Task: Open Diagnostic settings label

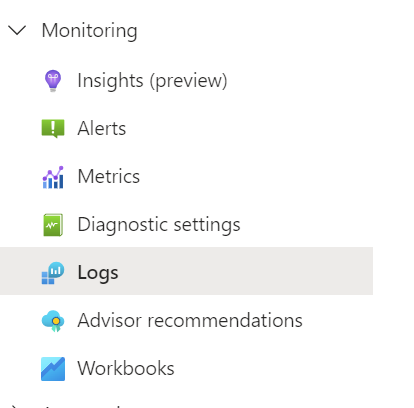Action: (159, 225)
